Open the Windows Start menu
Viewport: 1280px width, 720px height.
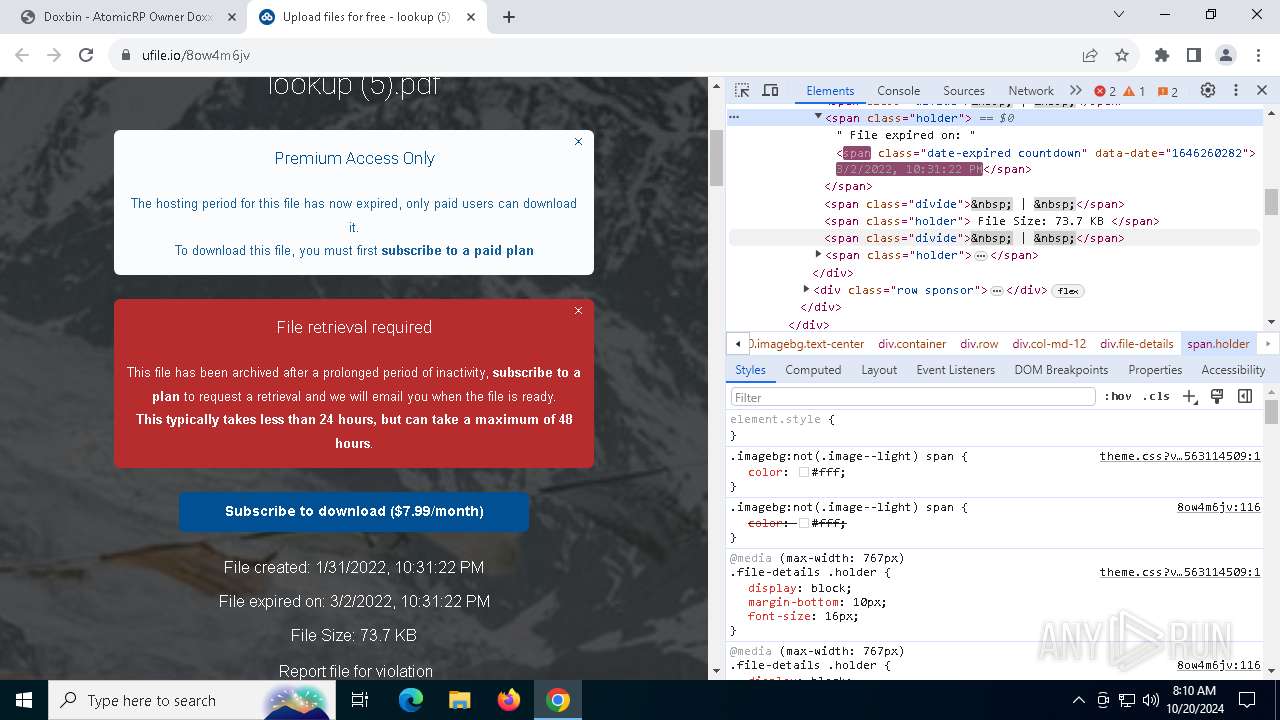click(24, 700)
